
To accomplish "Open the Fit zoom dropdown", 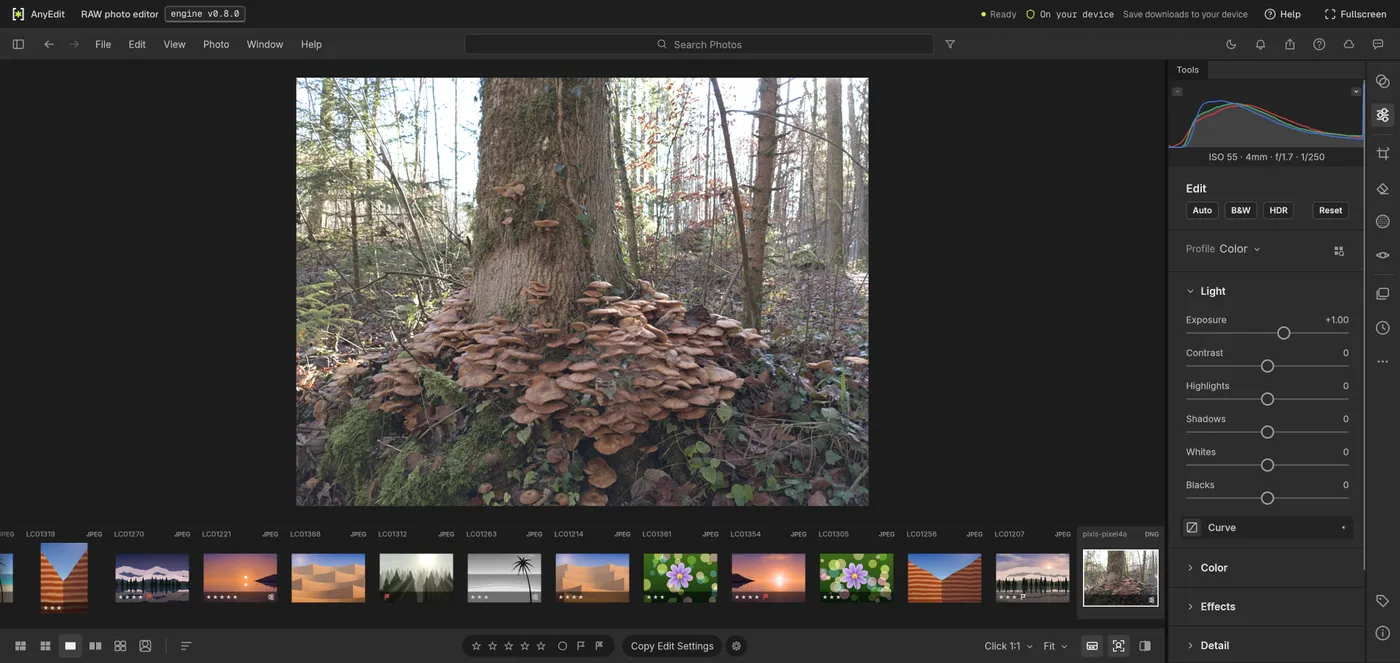I will (1055, 646).
